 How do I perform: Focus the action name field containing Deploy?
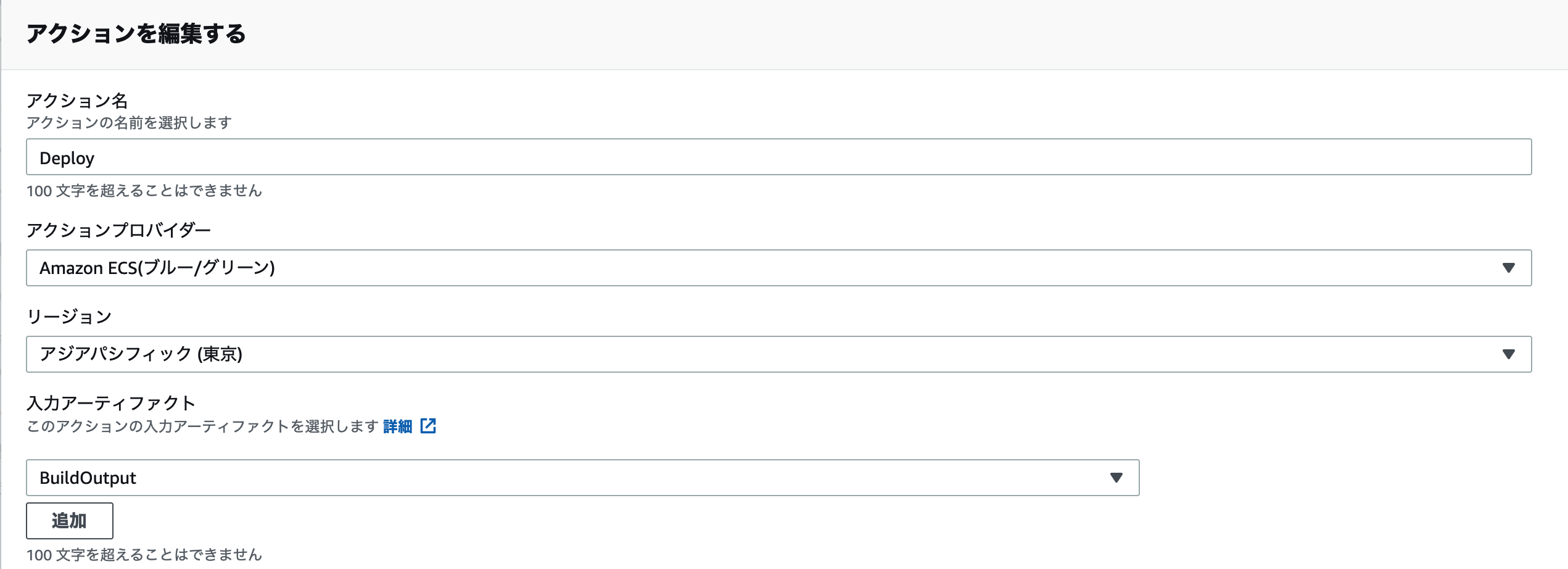point(778,157)
